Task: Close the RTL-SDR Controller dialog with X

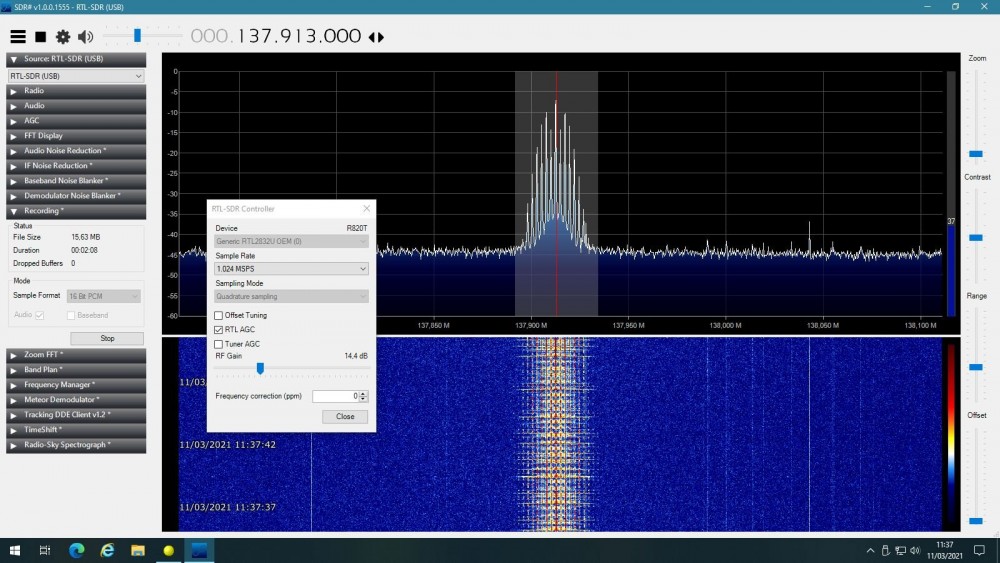Action: click(x=366, y=208)
